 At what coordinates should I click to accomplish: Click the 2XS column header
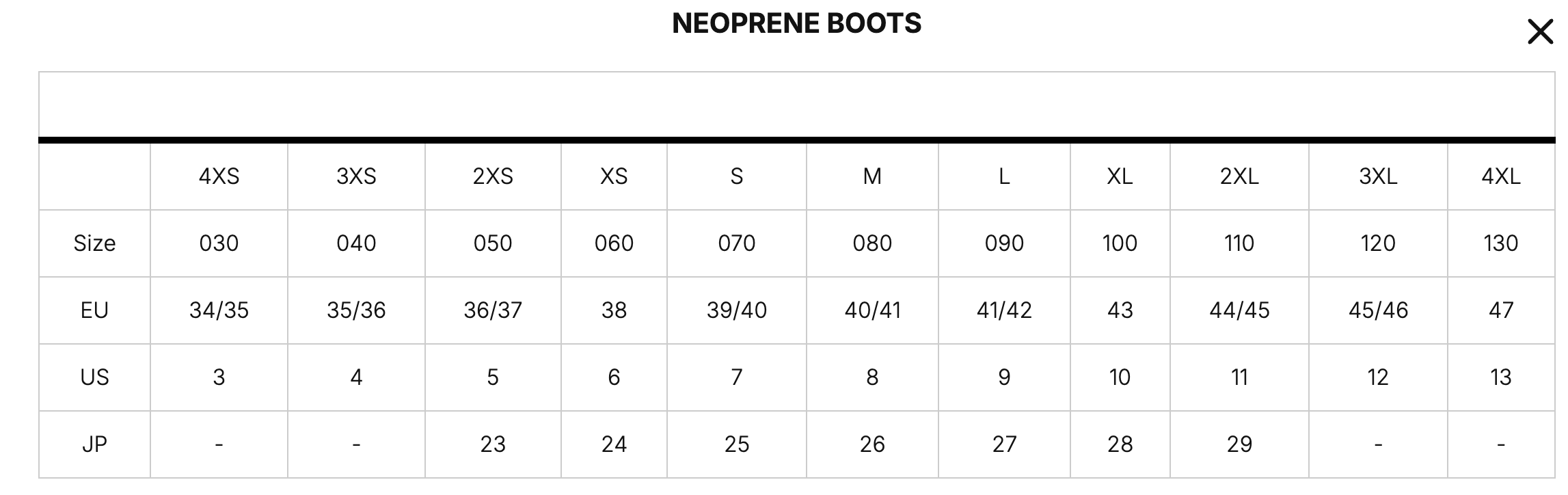click(493, 176)
